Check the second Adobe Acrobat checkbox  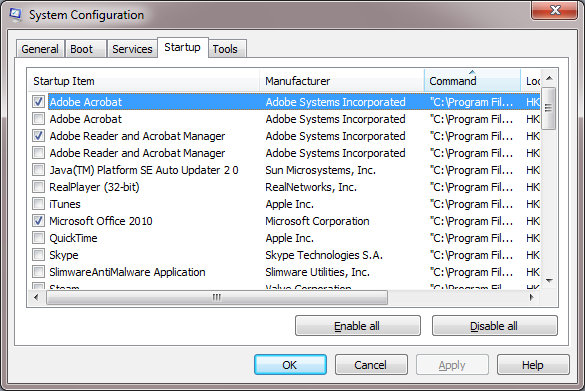tap(38, 119)
